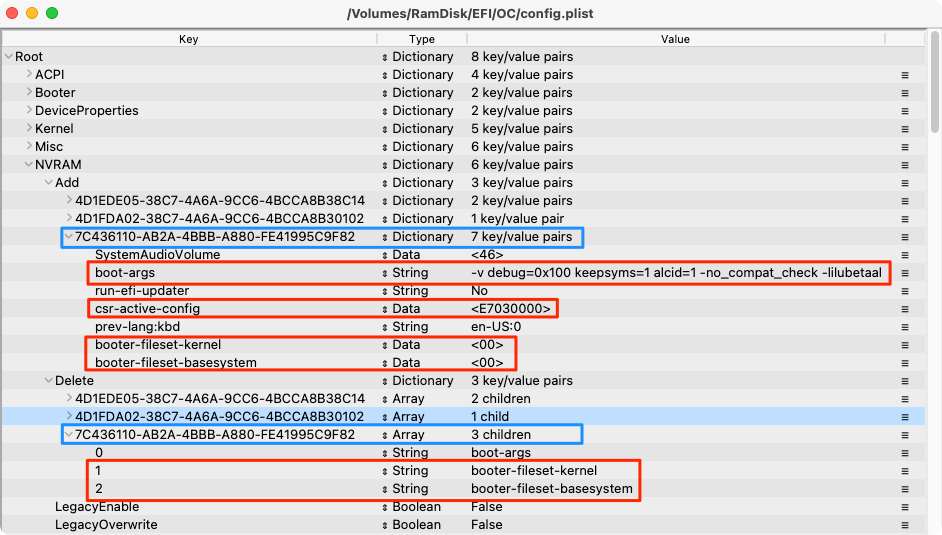The image size is (942, 535).
Task: Open the row menu icon for Booter
Action: tap(905, 93)
